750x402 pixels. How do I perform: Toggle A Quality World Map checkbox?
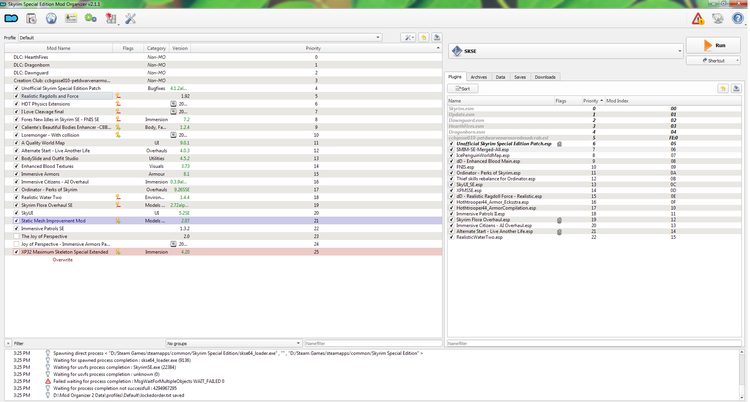(x=16, y=143)
